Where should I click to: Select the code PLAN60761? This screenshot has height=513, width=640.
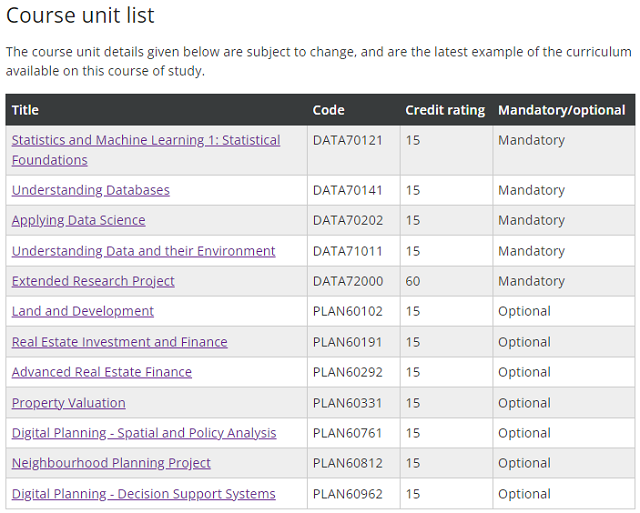point(348,433)
